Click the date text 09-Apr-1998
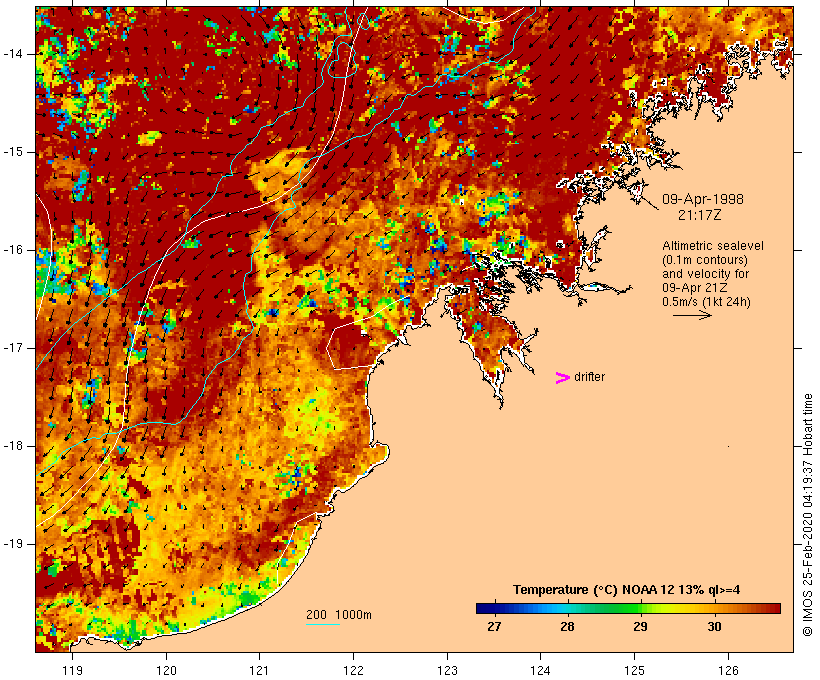Screen dimensions: 820x680 (x=702, y=199)
